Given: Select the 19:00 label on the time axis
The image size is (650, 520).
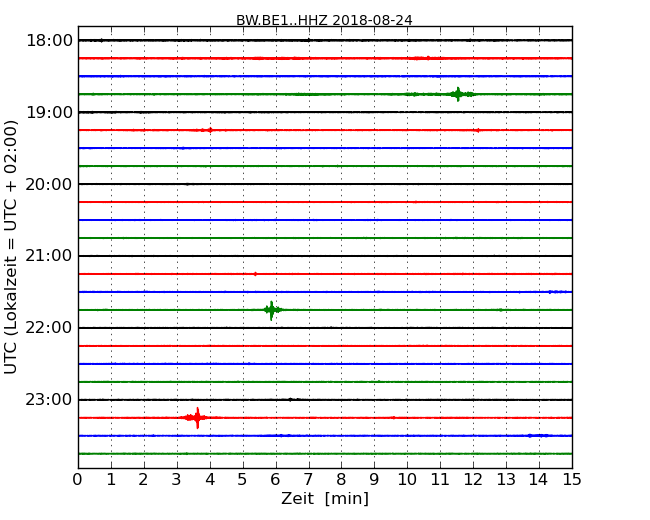Looking at the screenshot, I should [49, 112].
